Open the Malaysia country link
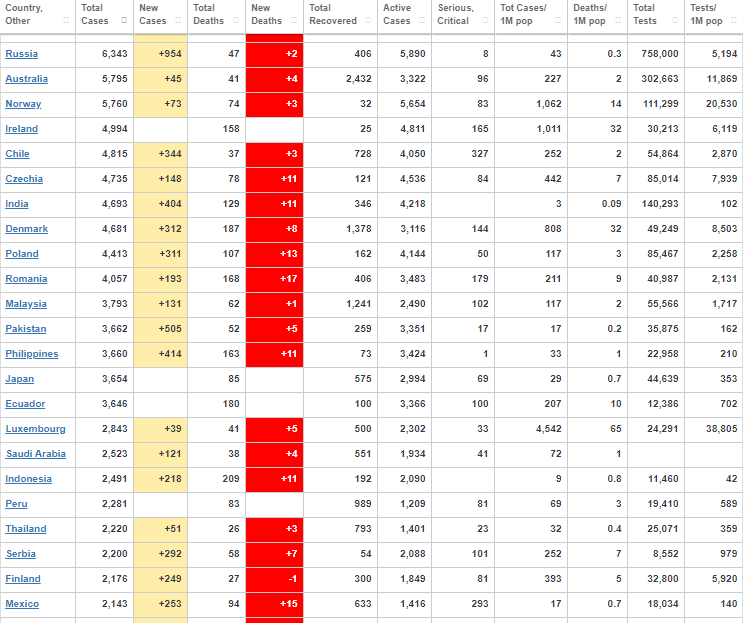The width and height of the screenshot is (744, 623). click(x=26, y=304)
